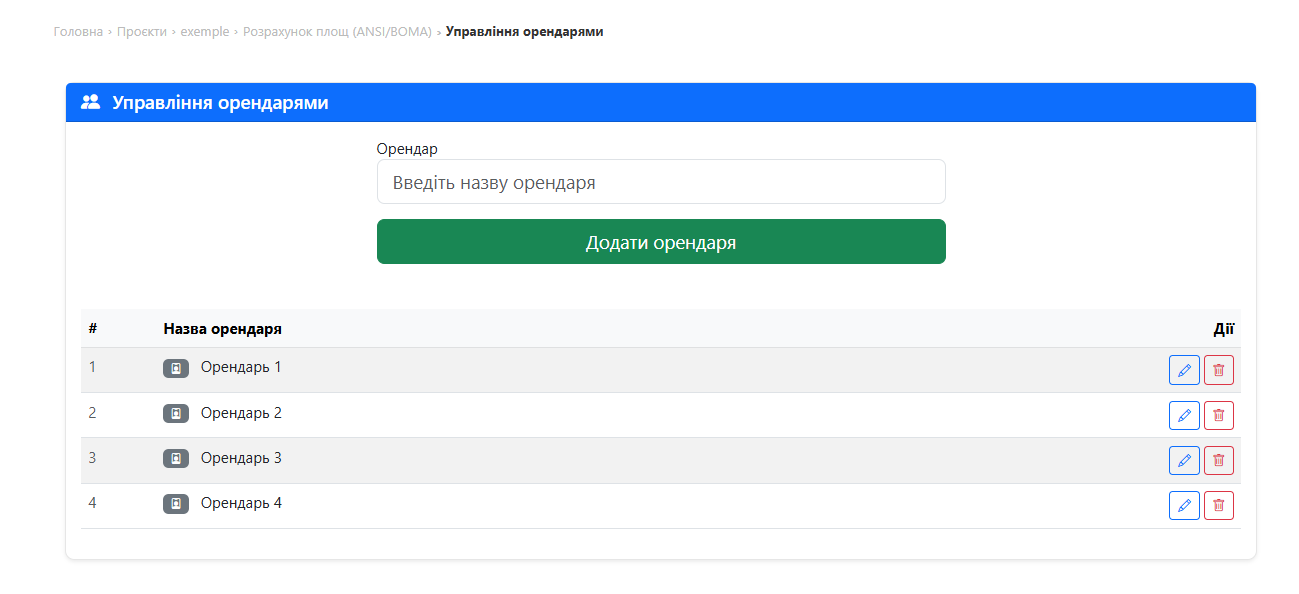Delete Орендарь 4 with the trash icon

(x=1219, y=505)
